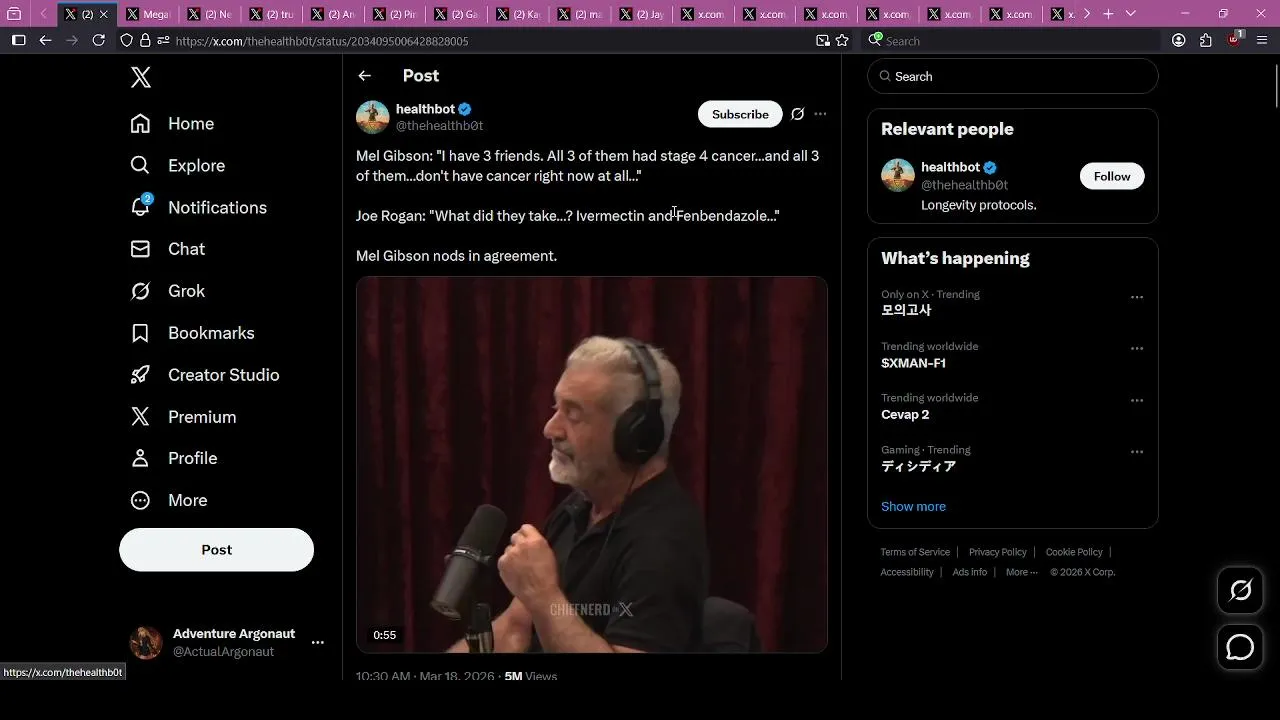
Task: Open a new browser tab
Action: pyautogui.click(x=1108, y=14)
